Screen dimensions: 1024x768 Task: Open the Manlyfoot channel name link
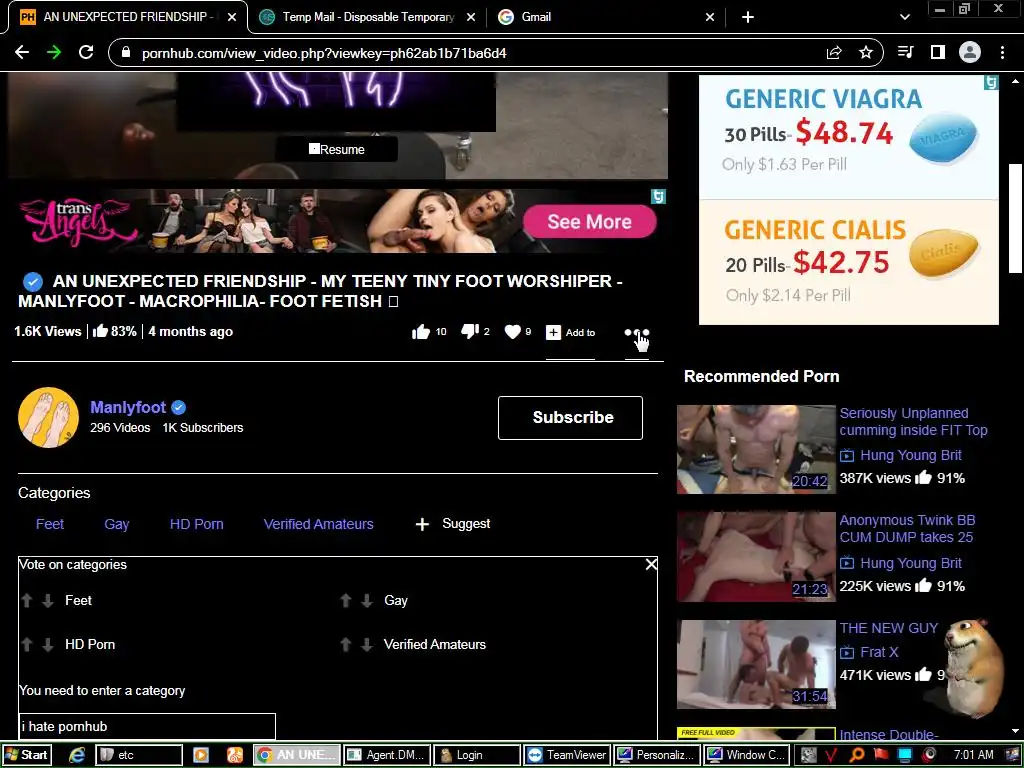point(128,408)
